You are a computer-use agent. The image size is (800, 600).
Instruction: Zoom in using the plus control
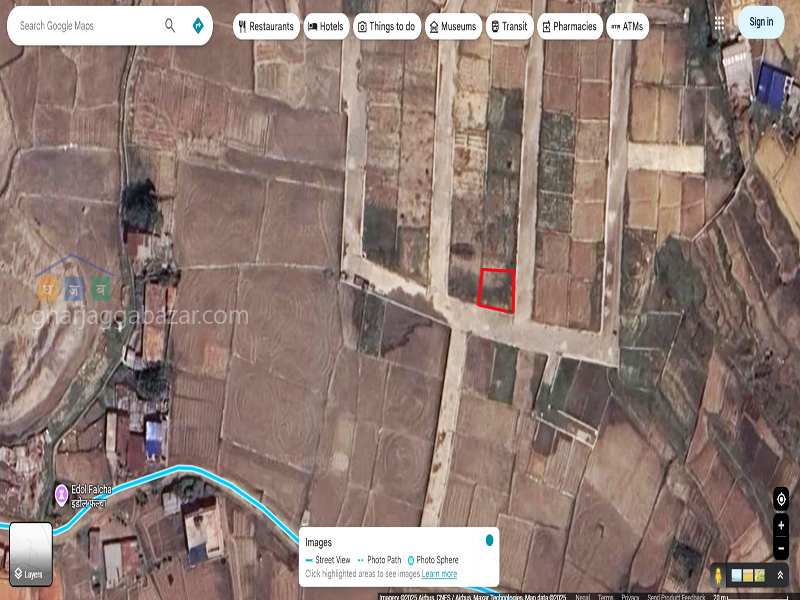tap(782, 523)
